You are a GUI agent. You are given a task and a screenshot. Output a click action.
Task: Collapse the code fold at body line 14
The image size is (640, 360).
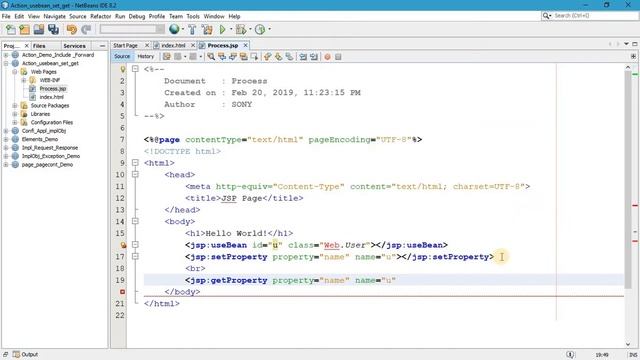coord(135,221)
